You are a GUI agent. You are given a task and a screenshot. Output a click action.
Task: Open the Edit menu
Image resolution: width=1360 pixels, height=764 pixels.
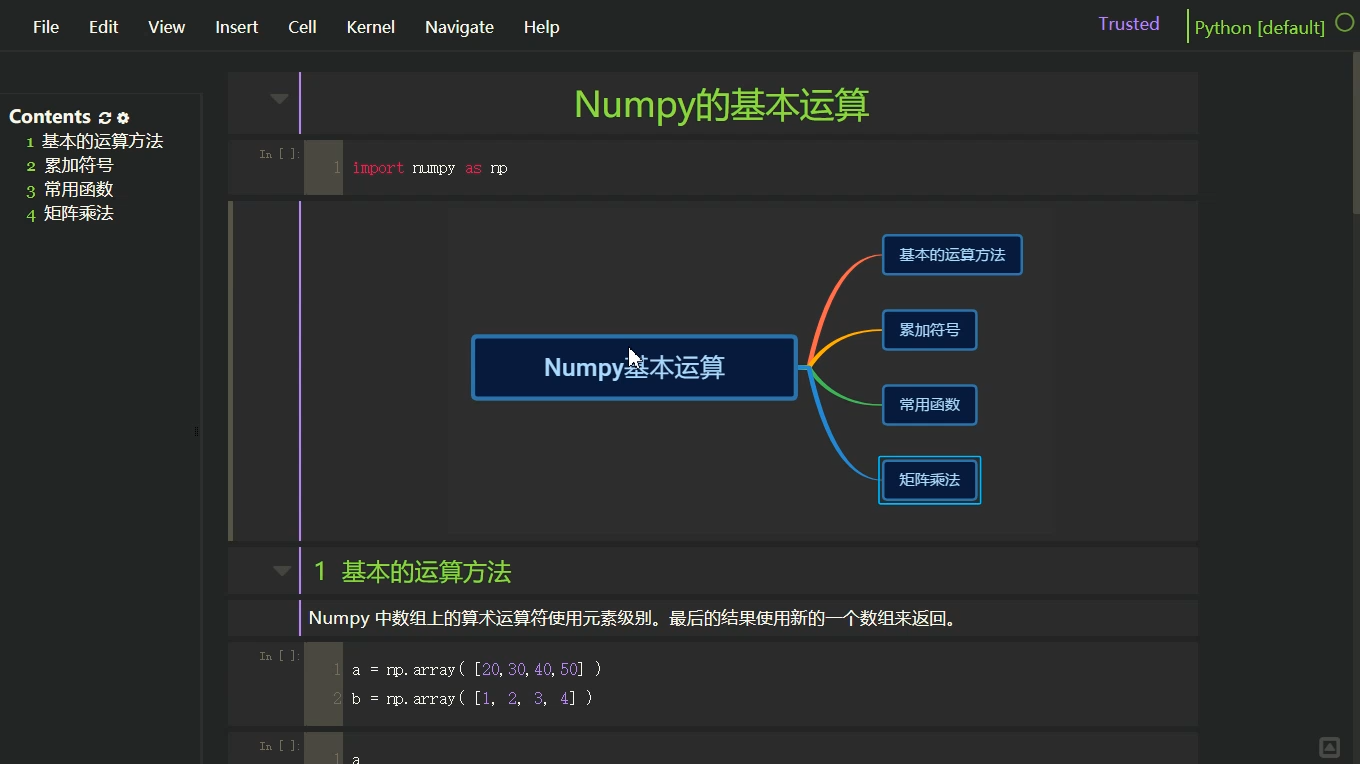tap(103, 27)
